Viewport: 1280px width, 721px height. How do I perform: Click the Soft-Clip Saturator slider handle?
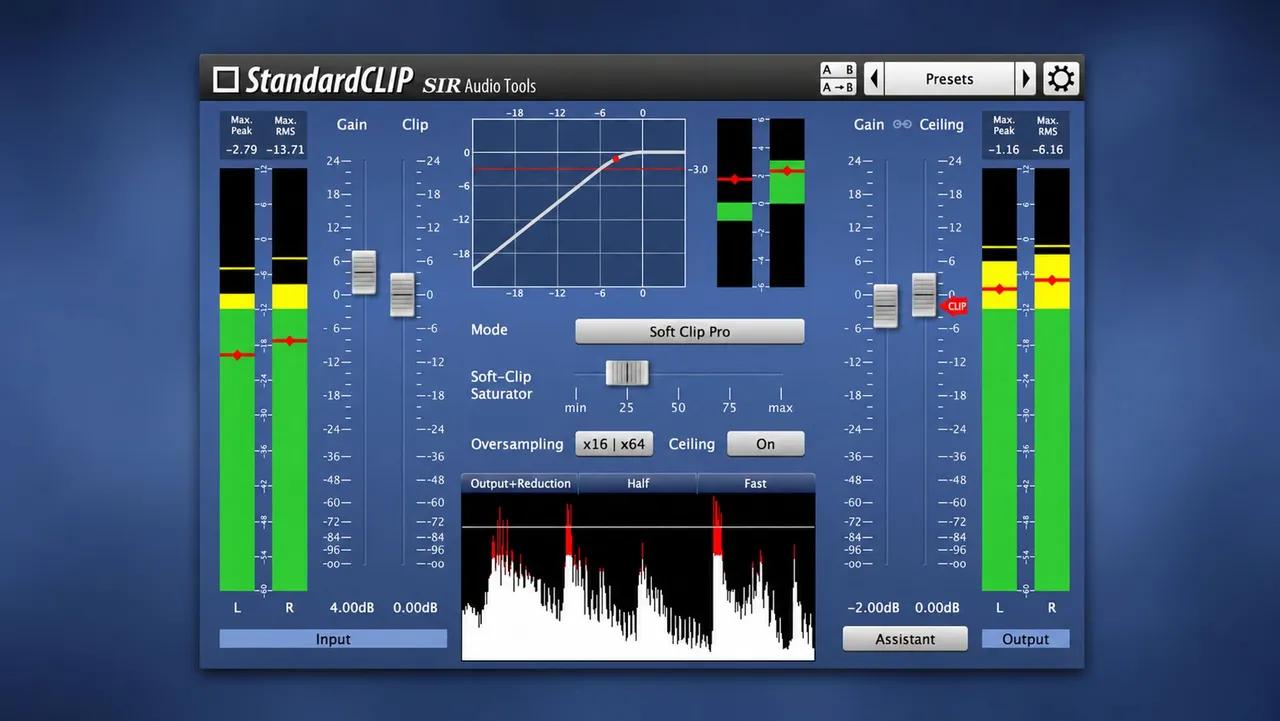pyautogui.click(x=627, y=373)
